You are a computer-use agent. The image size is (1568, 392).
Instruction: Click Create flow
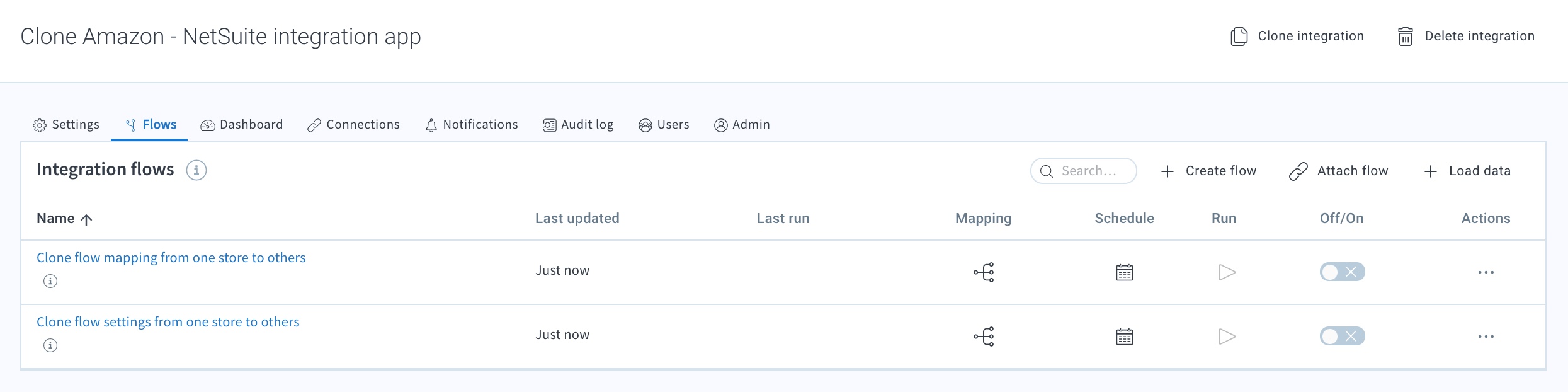point(1208,171)
